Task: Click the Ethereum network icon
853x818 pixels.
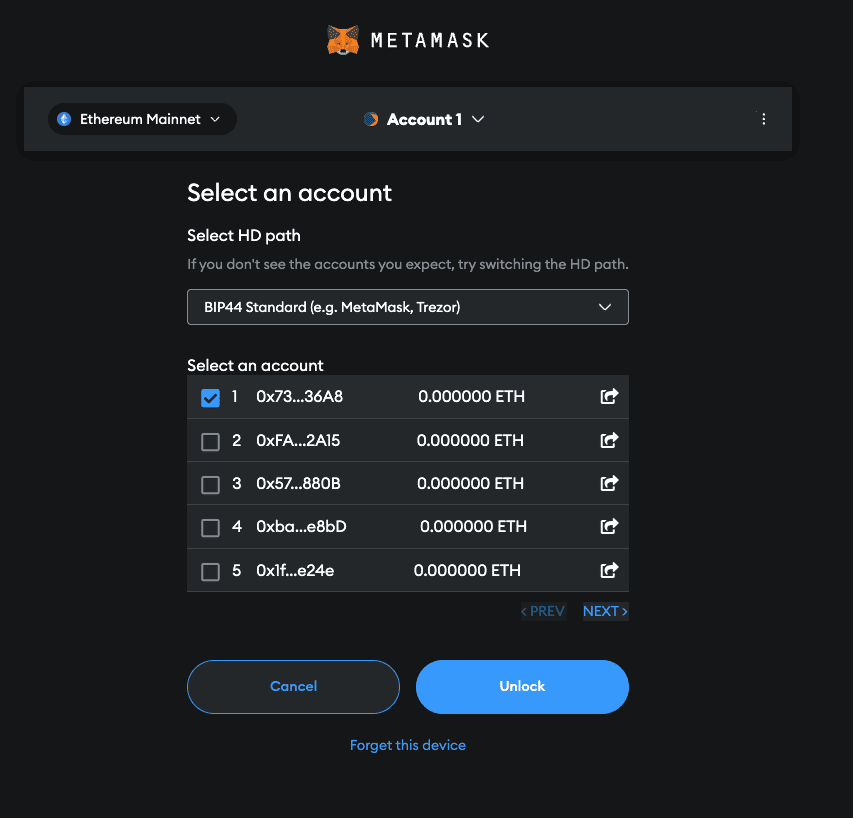Action: click(64, 119)
